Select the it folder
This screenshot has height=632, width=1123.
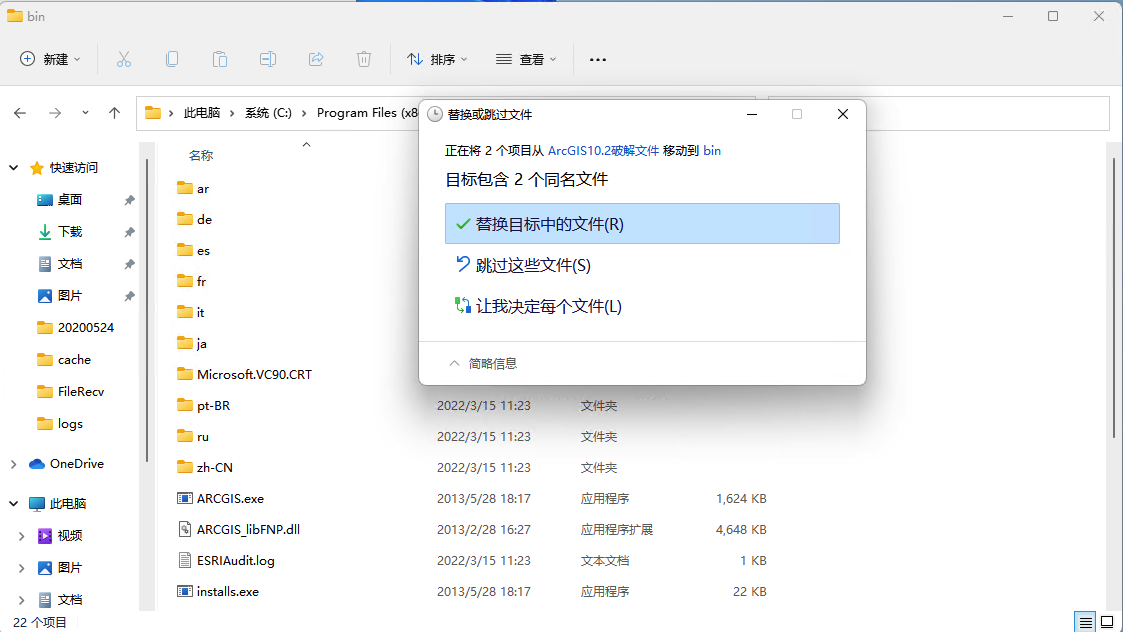201,312
